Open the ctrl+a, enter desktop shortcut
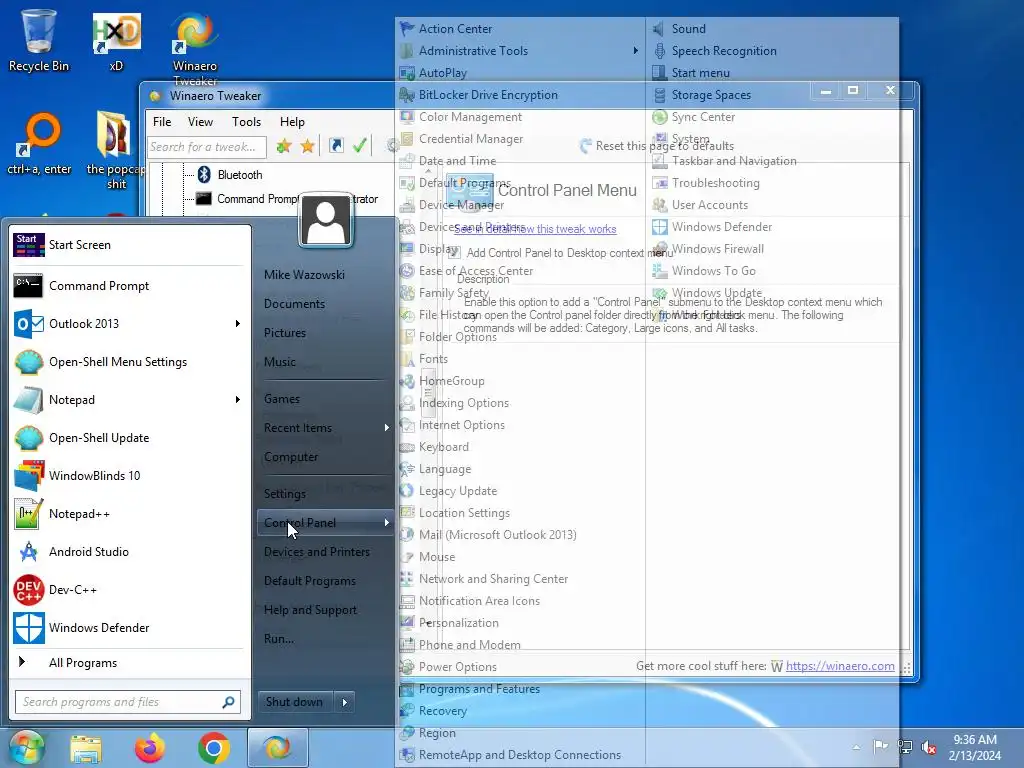The width and height of the screenshot is (1024, 768). click(39, 144)
